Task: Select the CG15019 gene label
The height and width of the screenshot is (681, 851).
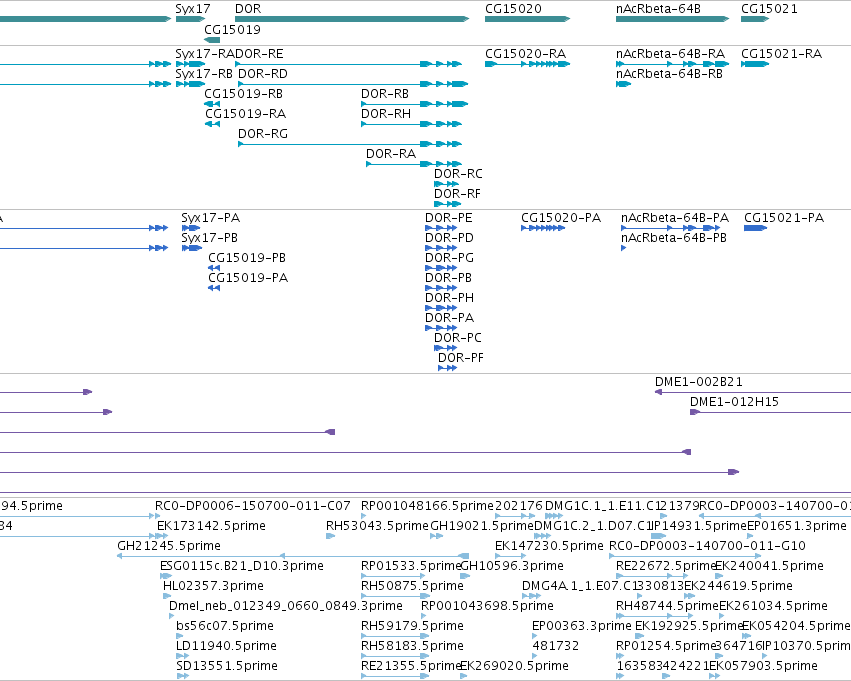Action: point(232,29)
